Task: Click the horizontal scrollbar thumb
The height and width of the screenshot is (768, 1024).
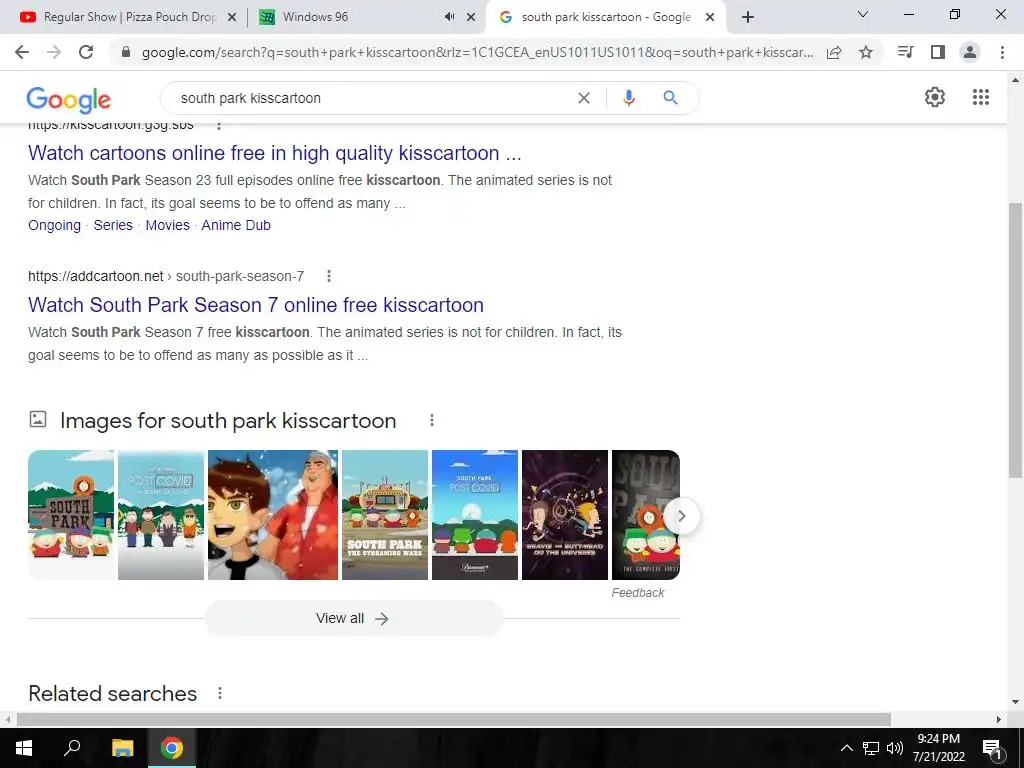Action: point(454,719)
